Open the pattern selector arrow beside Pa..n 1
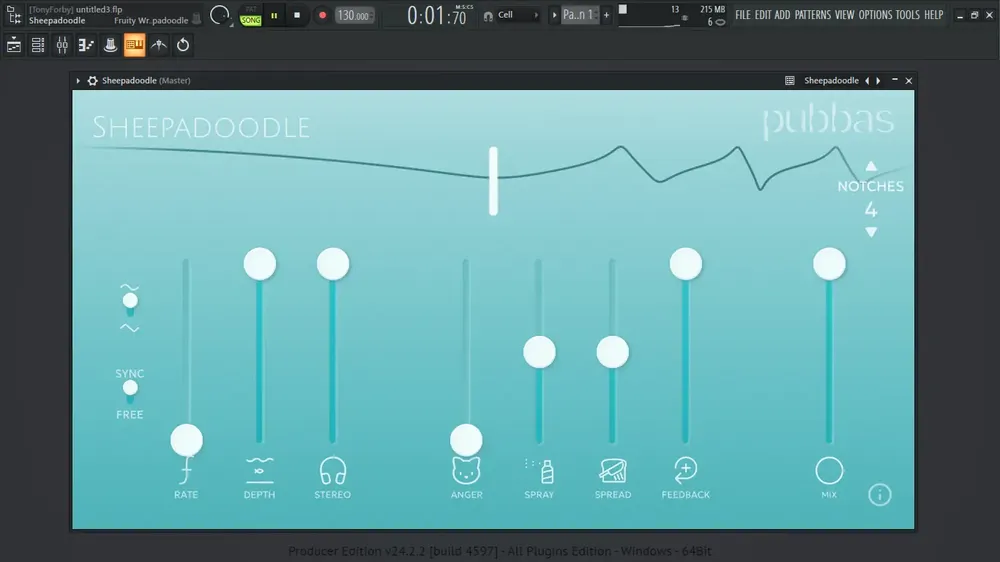This screenshot has width=1000, height=562. pos(554,15)
